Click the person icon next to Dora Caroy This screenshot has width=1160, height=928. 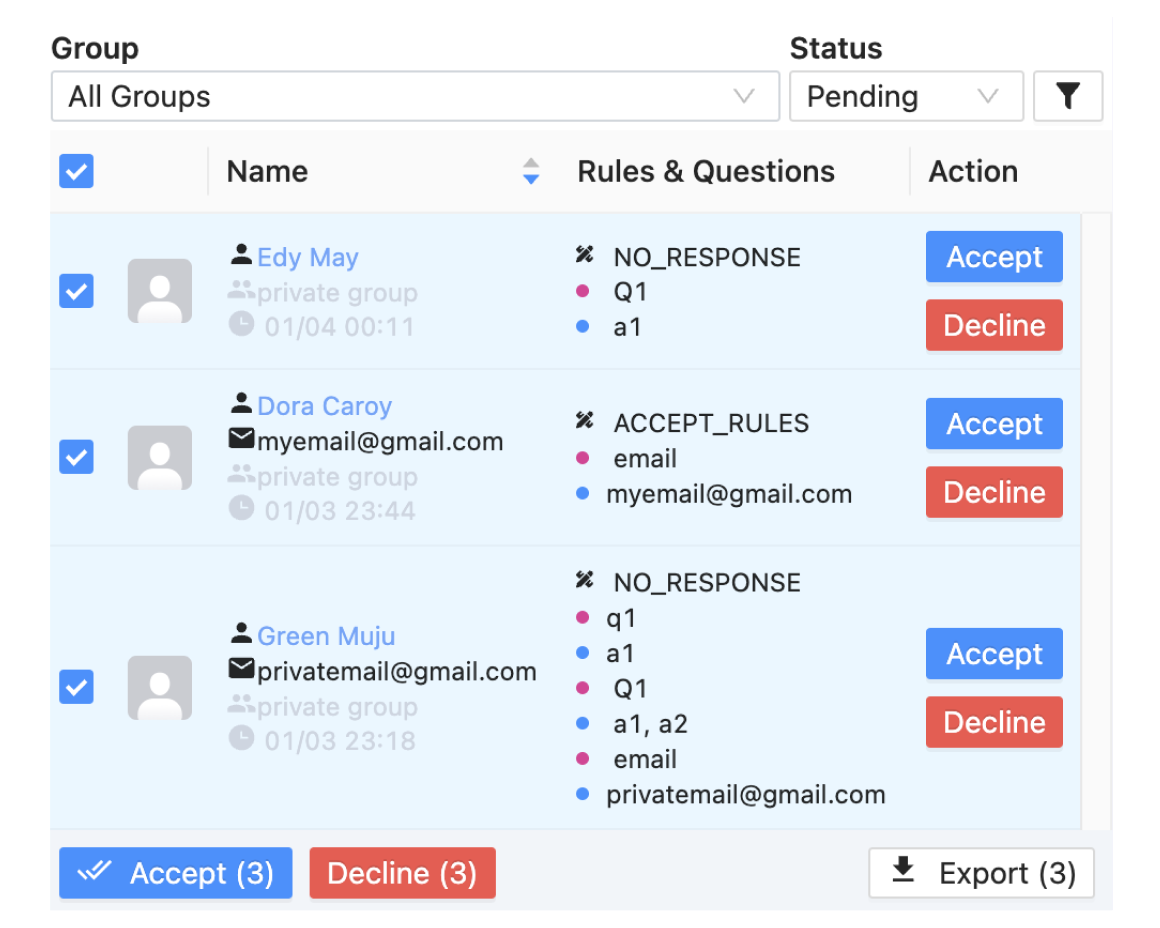click(x=241, y=404)
